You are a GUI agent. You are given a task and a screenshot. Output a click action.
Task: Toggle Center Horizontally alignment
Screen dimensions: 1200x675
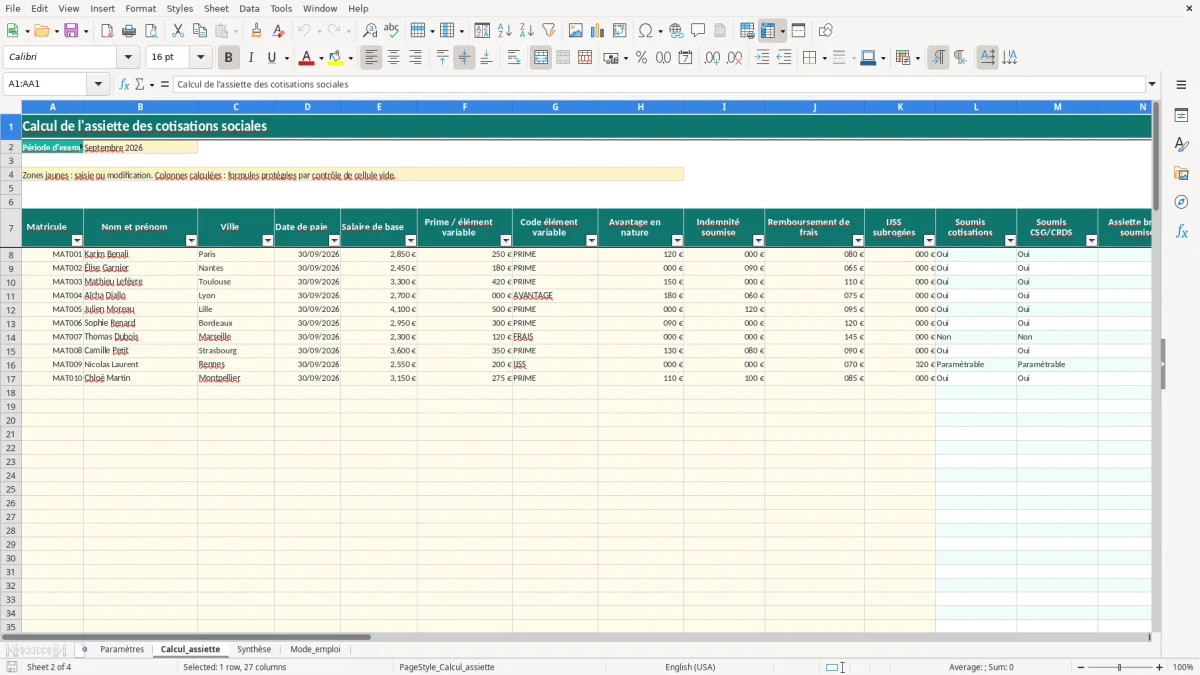click(x=394, y=58)
